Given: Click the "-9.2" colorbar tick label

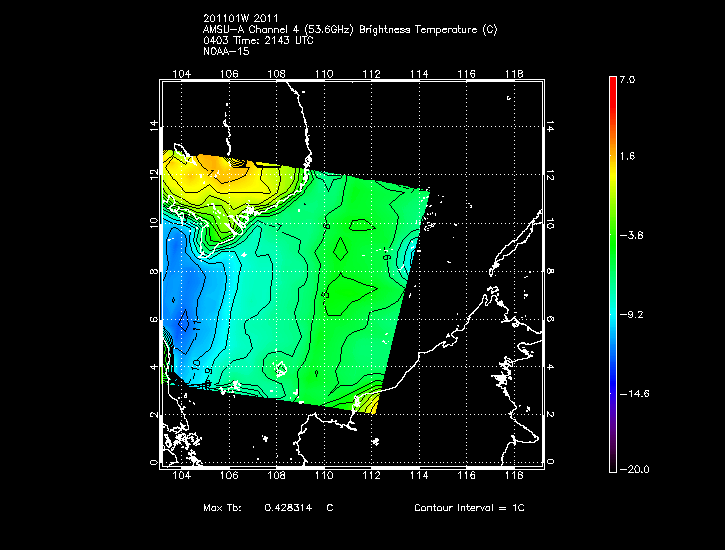Looking at the screenshot, I should (x=631, y=315).
